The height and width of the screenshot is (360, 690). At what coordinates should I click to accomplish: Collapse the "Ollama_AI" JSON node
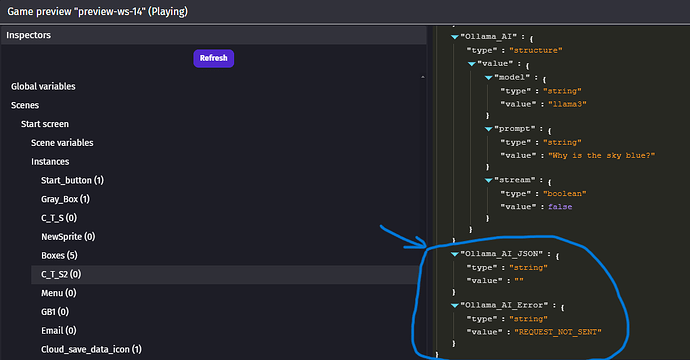(455, 37)
